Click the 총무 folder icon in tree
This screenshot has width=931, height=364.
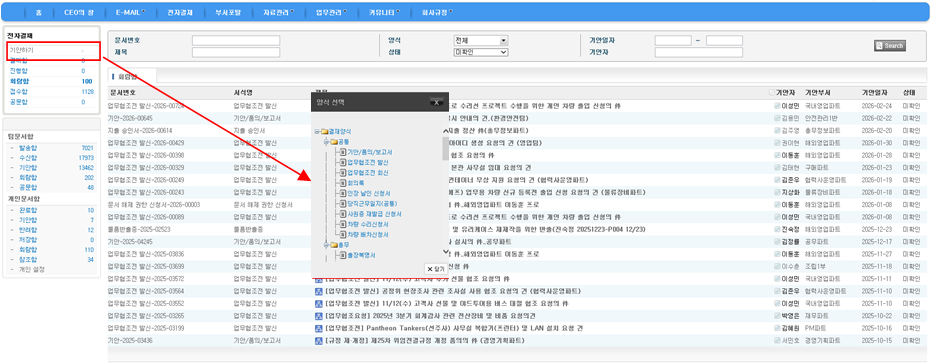(334, 245)
